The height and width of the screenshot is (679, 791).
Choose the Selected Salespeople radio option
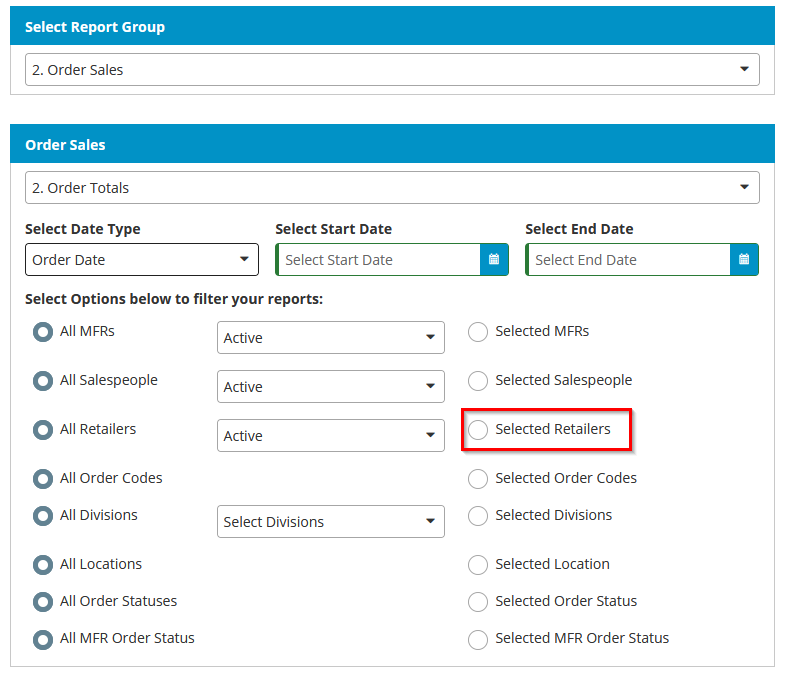[478, 381]
